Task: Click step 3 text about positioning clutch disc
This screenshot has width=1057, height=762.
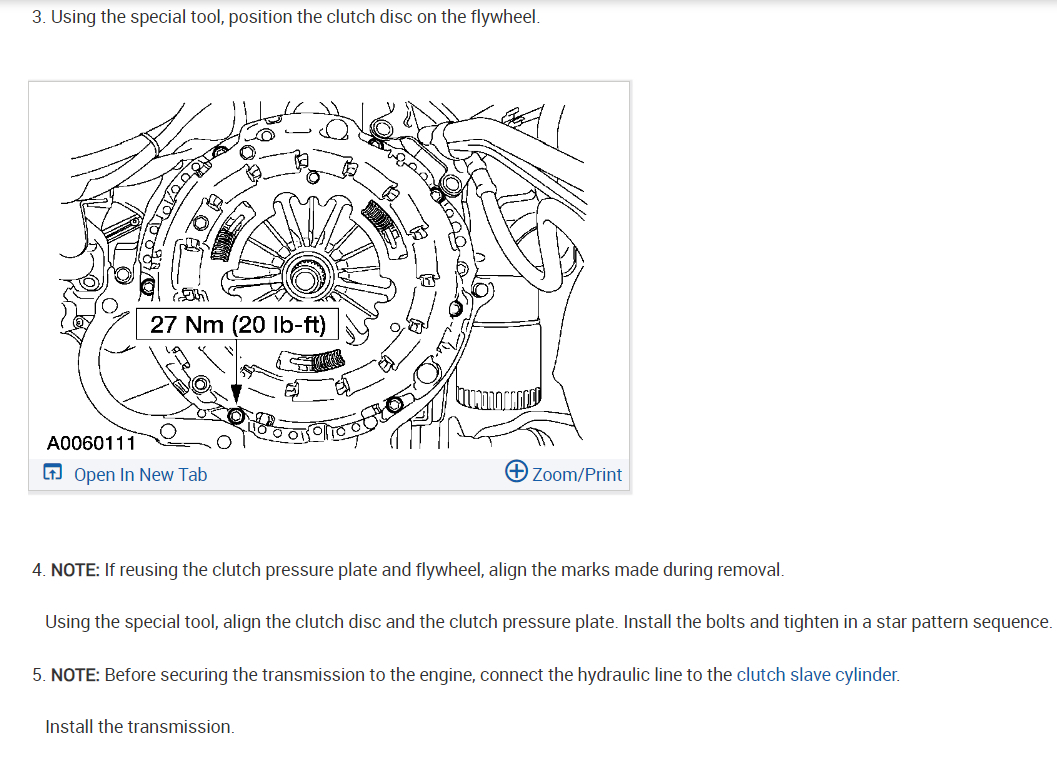Action: 286,17
